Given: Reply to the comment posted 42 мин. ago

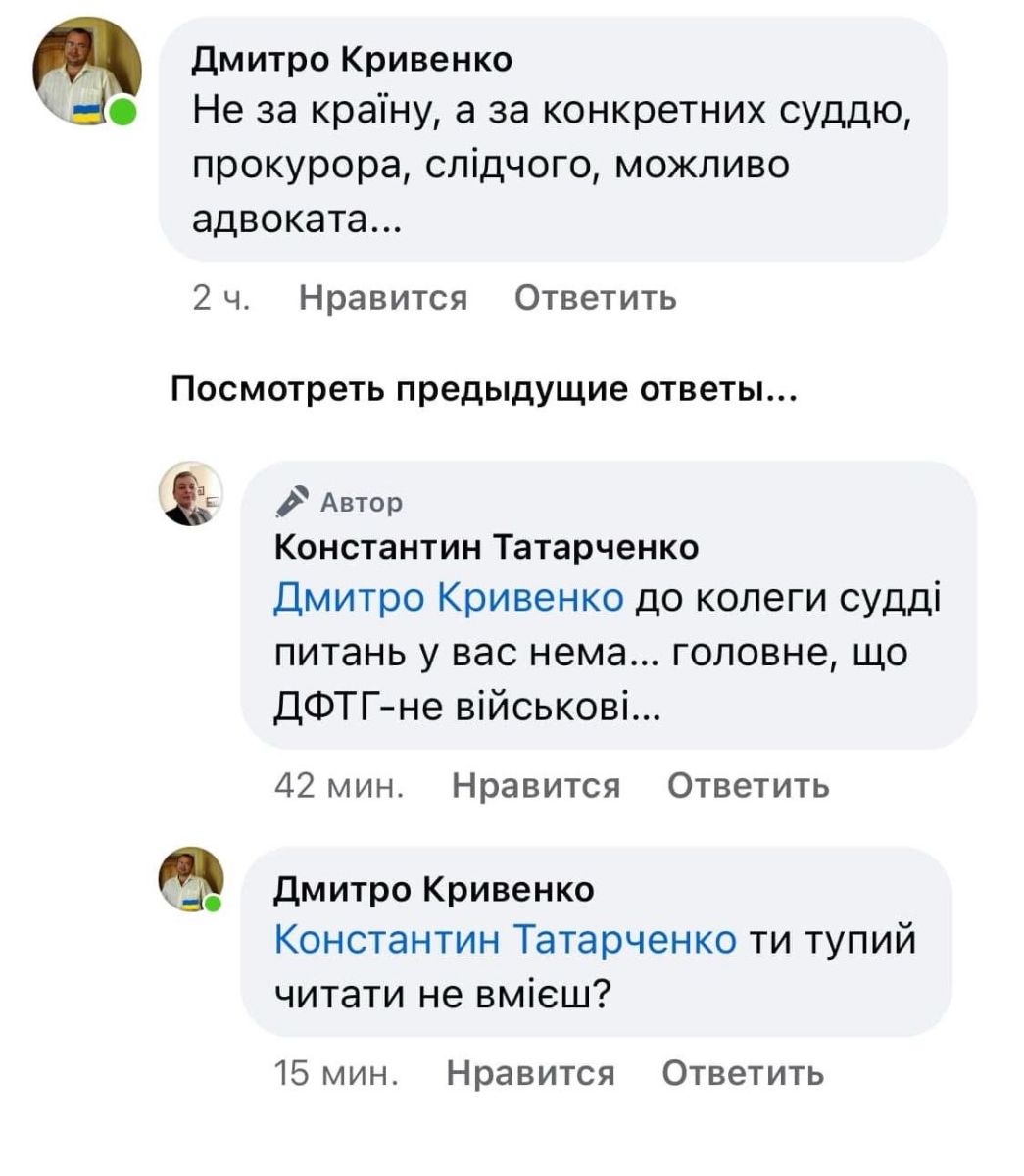Looking at the screenshot, I should tap(748, 785).
